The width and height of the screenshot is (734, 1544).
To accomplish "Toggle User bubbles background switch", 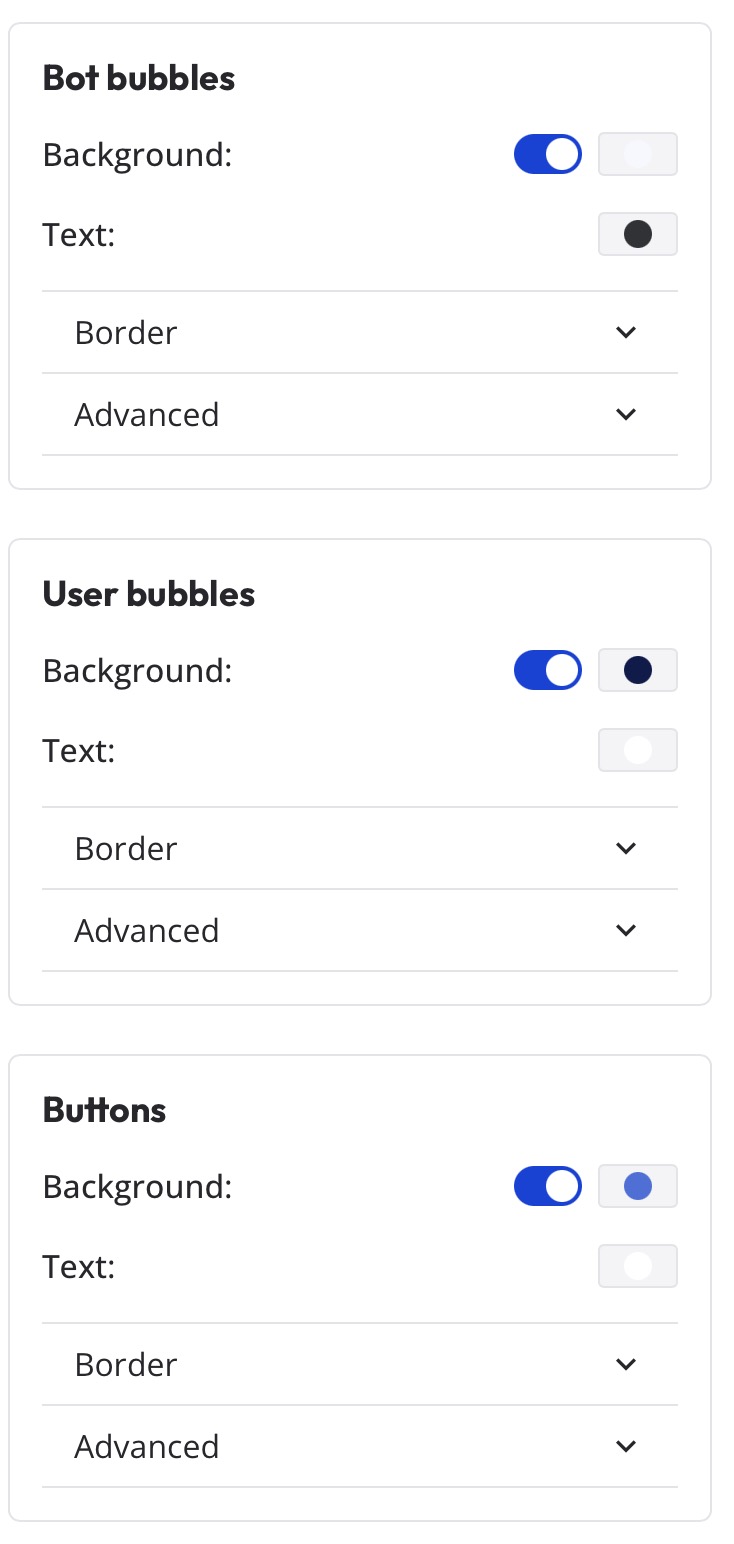I will click(547, 671).
